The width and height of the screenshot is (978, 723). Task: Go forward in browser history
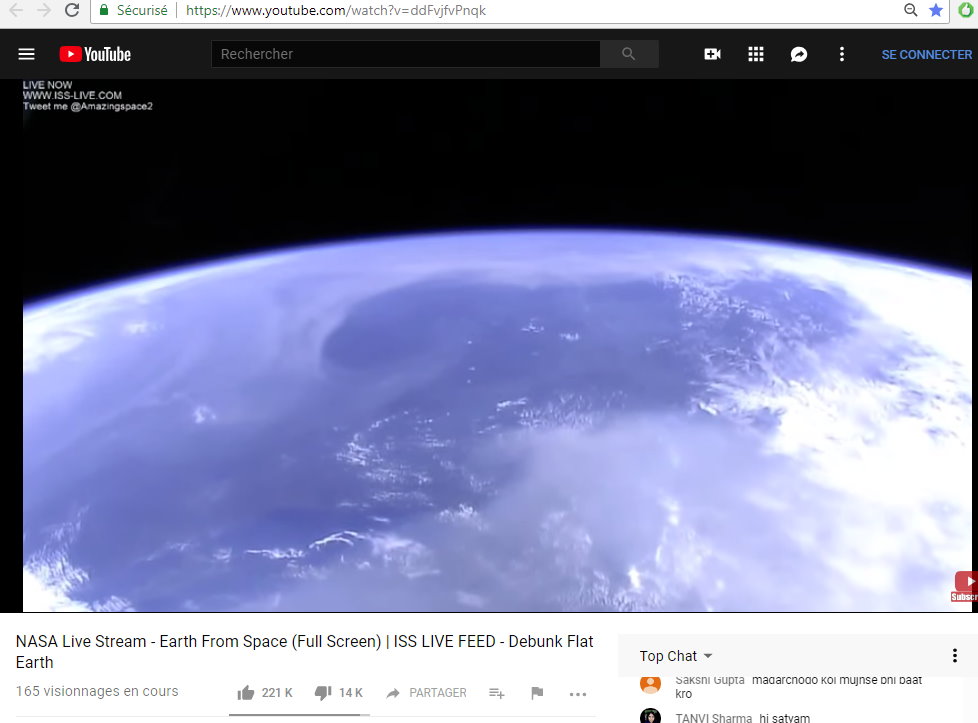click(x=44, y=10)
